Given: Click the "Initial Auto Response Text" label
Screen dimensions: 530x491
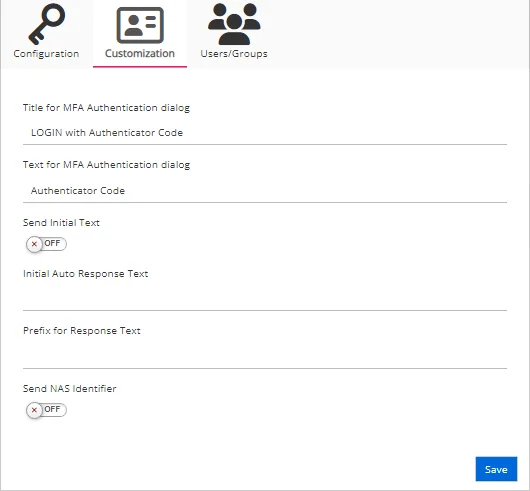Looking at the screenshot, I should [86, 274].
